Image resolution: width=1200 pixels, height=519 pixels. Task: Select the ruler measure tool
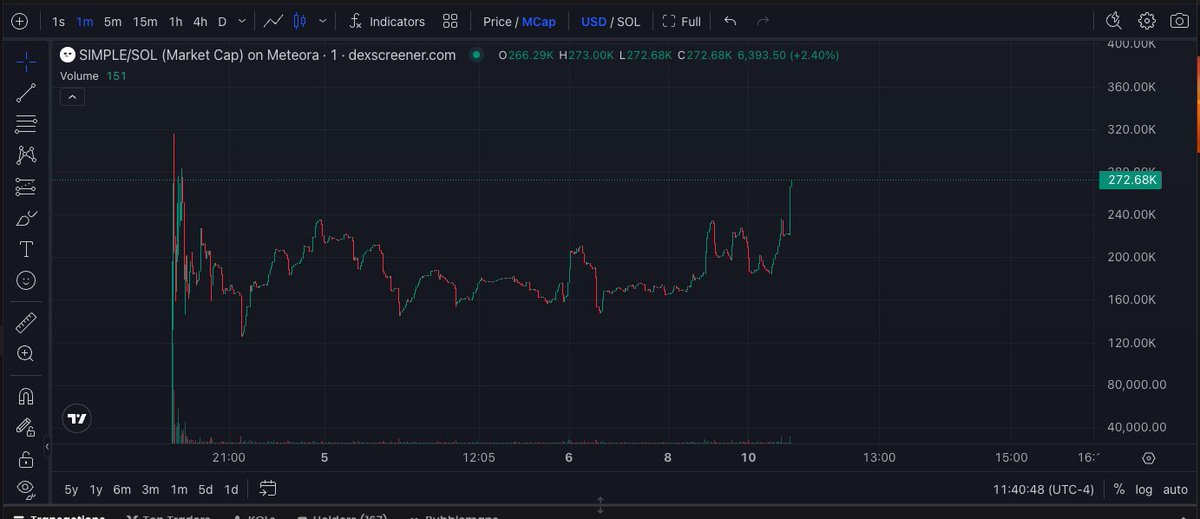coord(26,322)
